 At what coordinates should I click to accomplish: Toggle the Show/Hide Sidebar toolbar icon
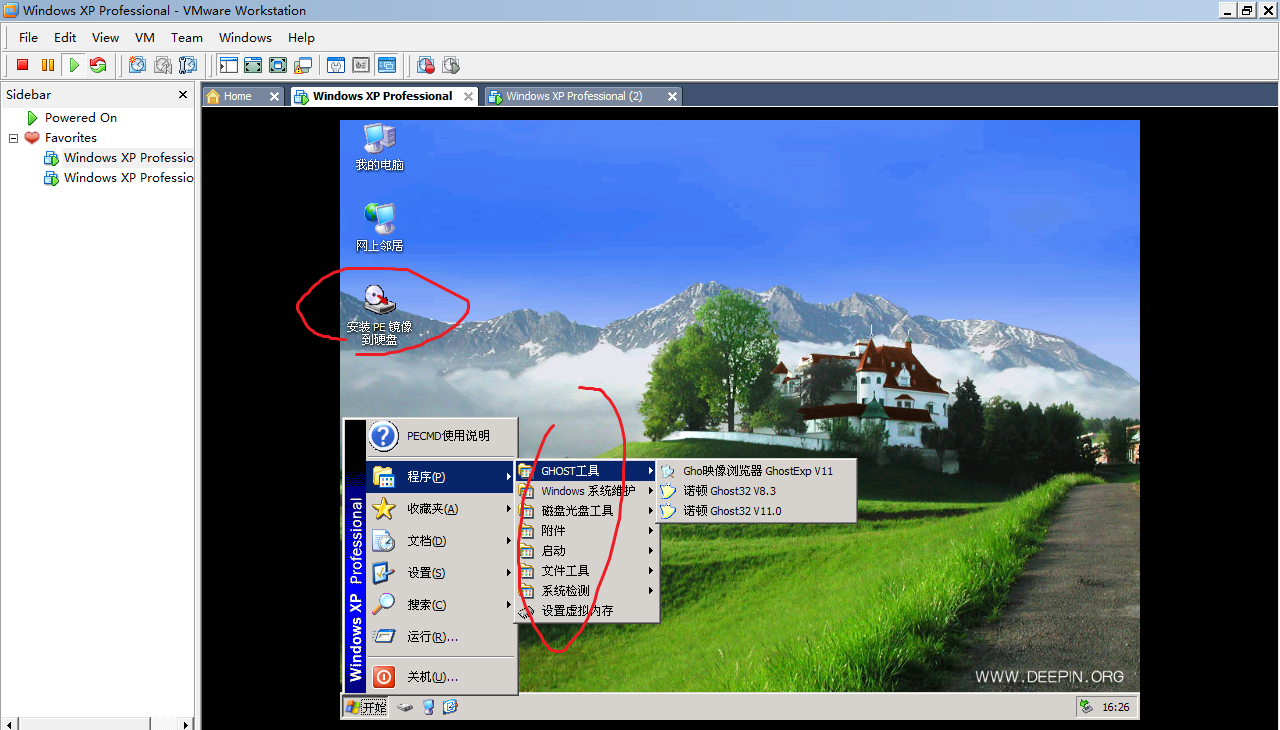click(x=228, y=65)
